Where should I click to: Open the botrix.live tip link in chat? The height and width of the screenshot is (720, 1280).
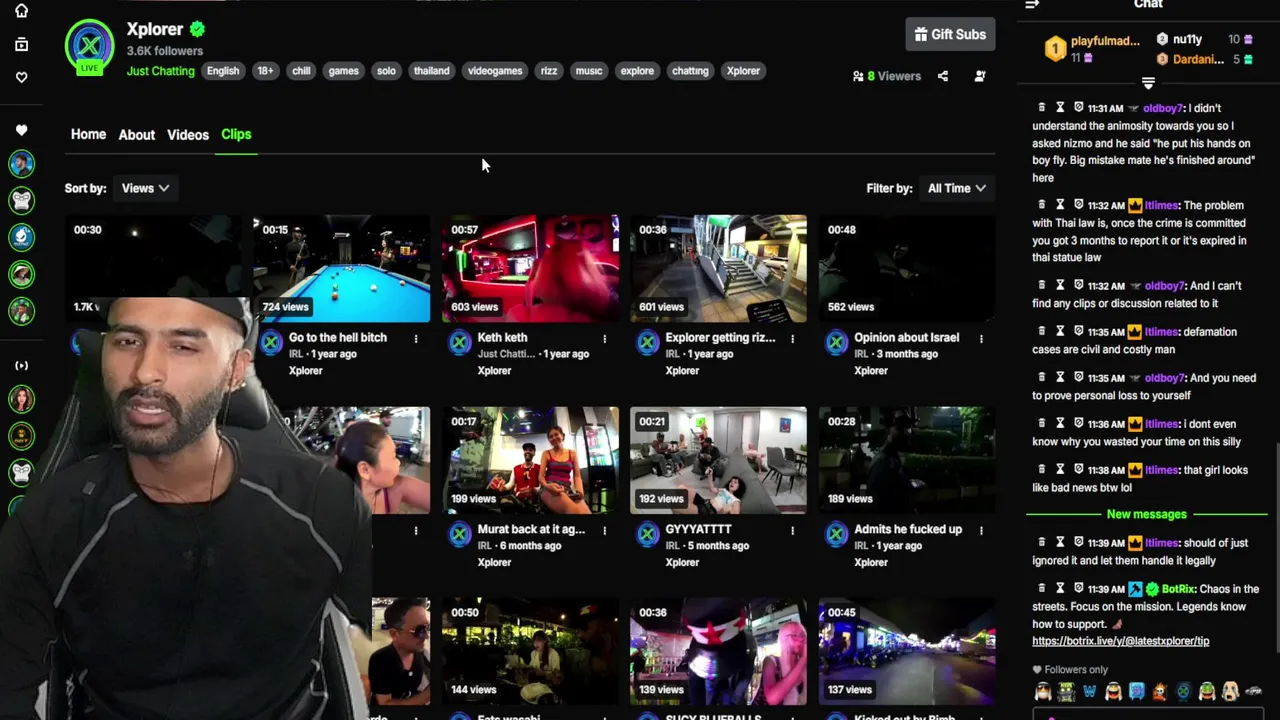[1120, 641]
